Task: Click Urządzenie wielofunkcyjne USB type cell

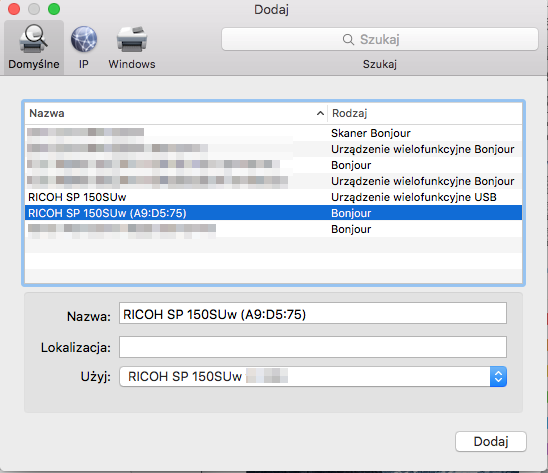Action: [414, 197]
